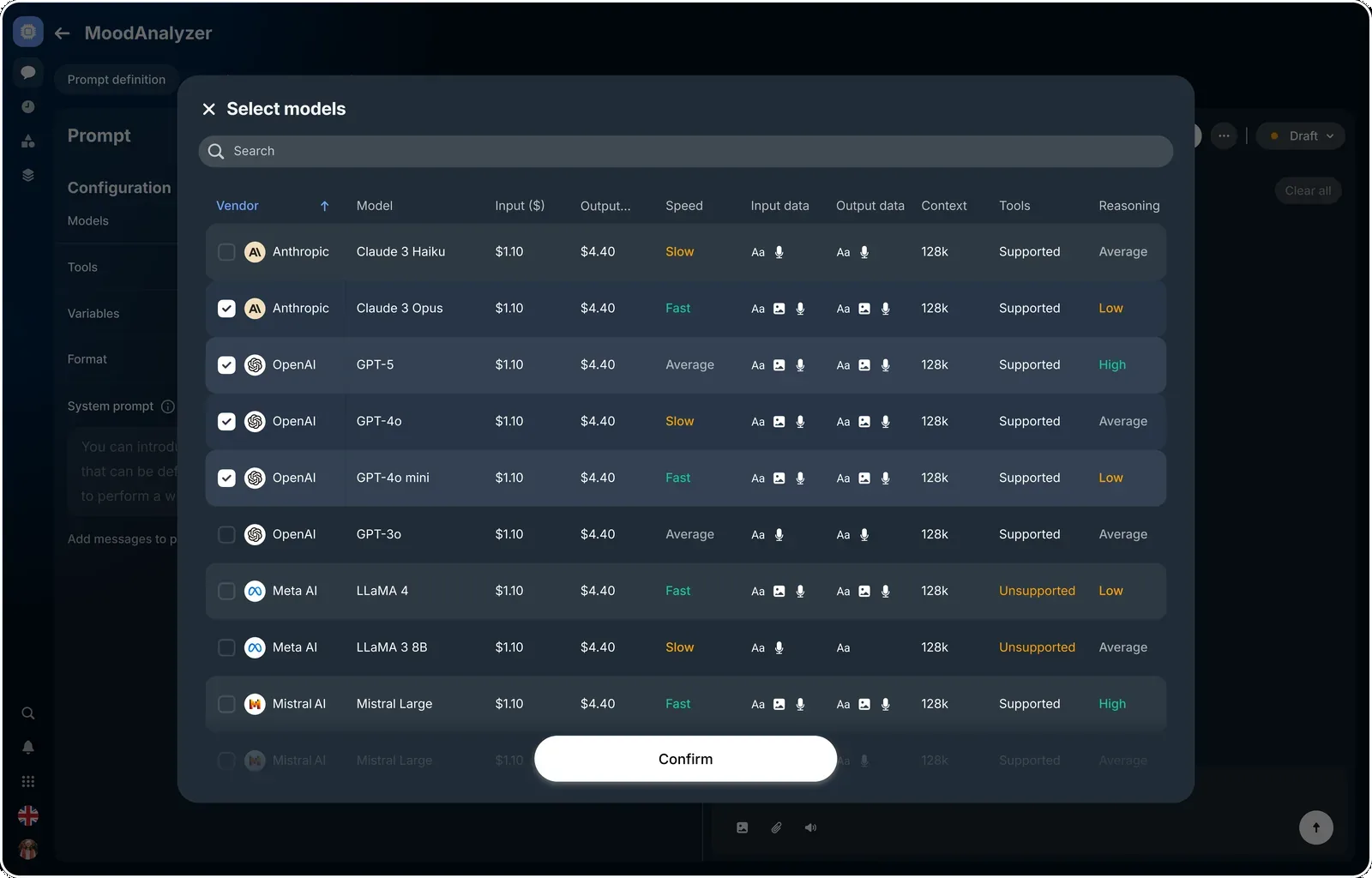Select the GPT-3o checkbox

click(226, 535)
